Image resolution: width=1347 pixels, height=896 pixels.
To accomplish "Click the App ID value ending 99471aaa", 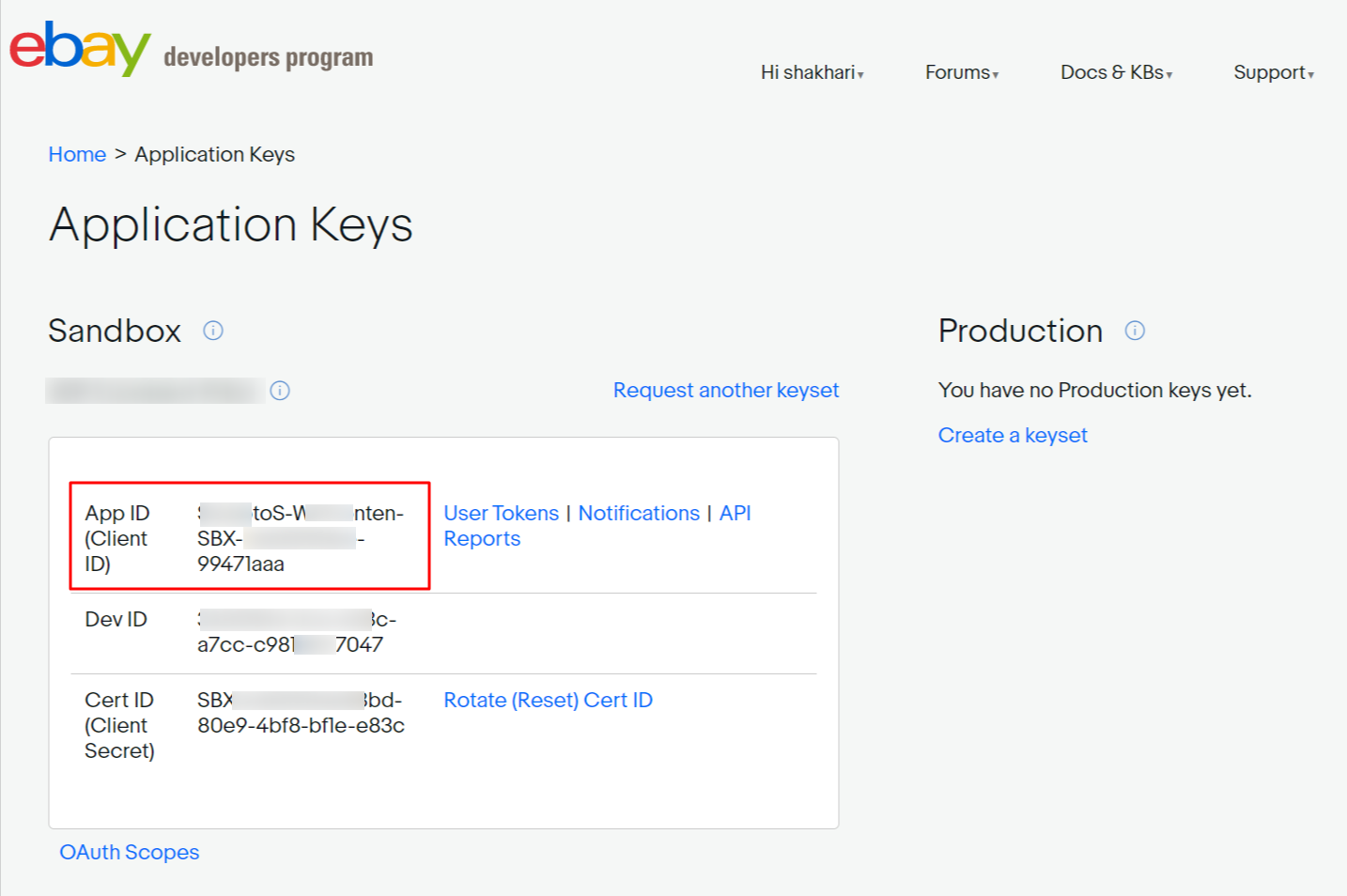I will (301, 538).
